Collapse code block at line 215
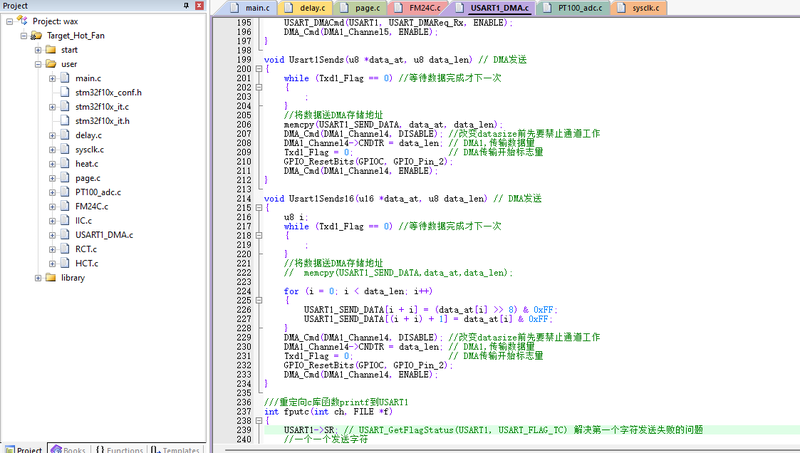Screen dimensions: 800x453 259,208
